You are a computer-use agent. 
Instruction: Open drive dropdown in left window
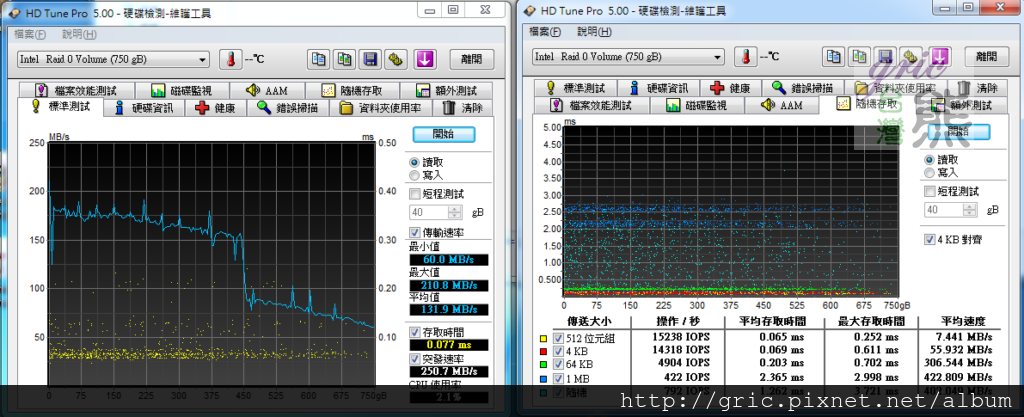pos(202,59)
